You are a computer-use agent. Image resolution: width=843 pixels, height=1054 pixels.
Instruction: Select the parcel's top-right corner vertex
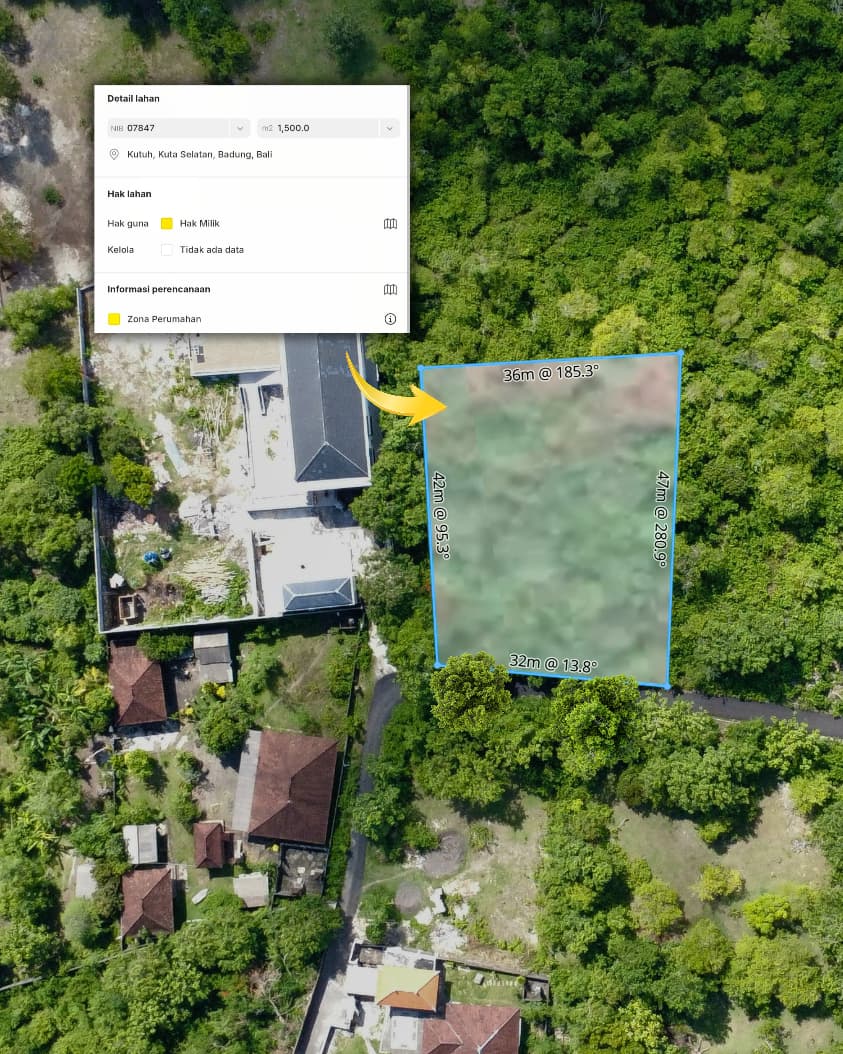tap(680, 353)
